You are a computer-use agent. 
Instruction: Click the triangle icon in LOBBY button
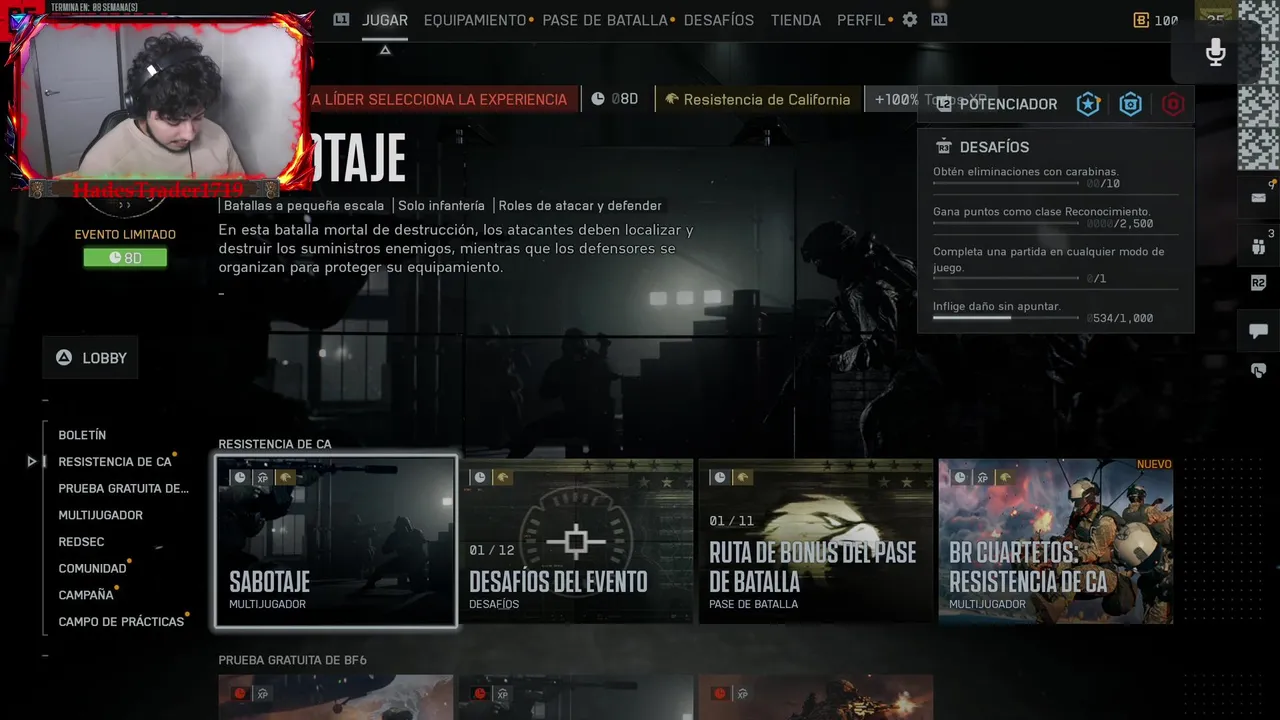(64, 357)
